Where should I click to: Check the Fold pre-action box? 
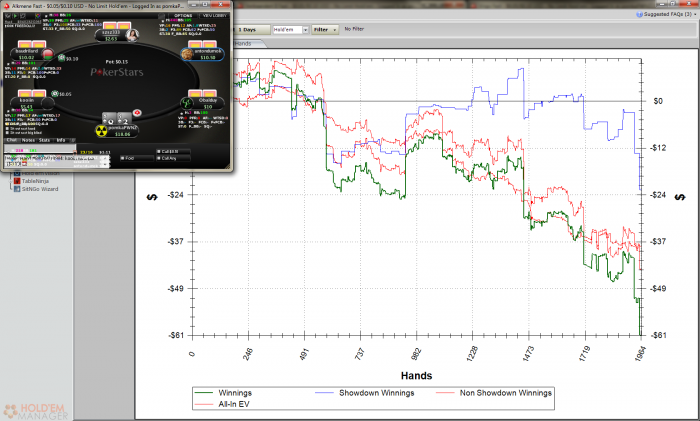(122, 158)
